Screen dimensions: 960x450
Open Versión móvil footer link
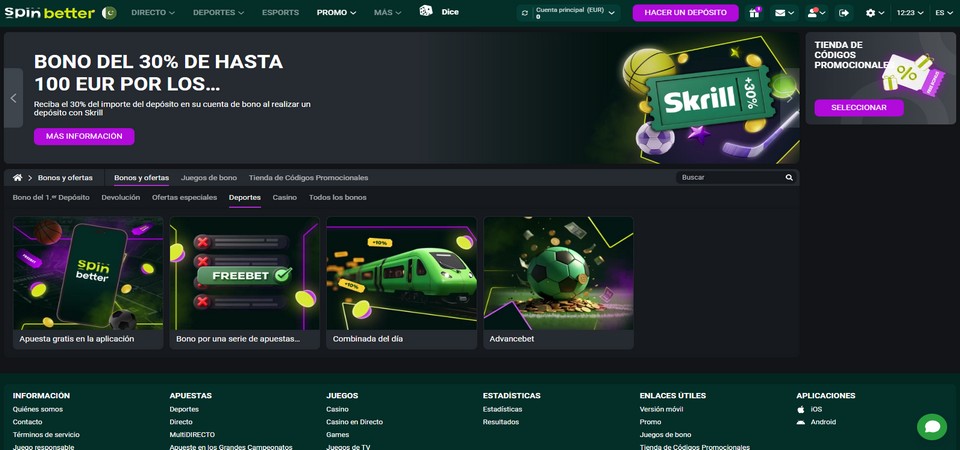(x=661, y=409)
